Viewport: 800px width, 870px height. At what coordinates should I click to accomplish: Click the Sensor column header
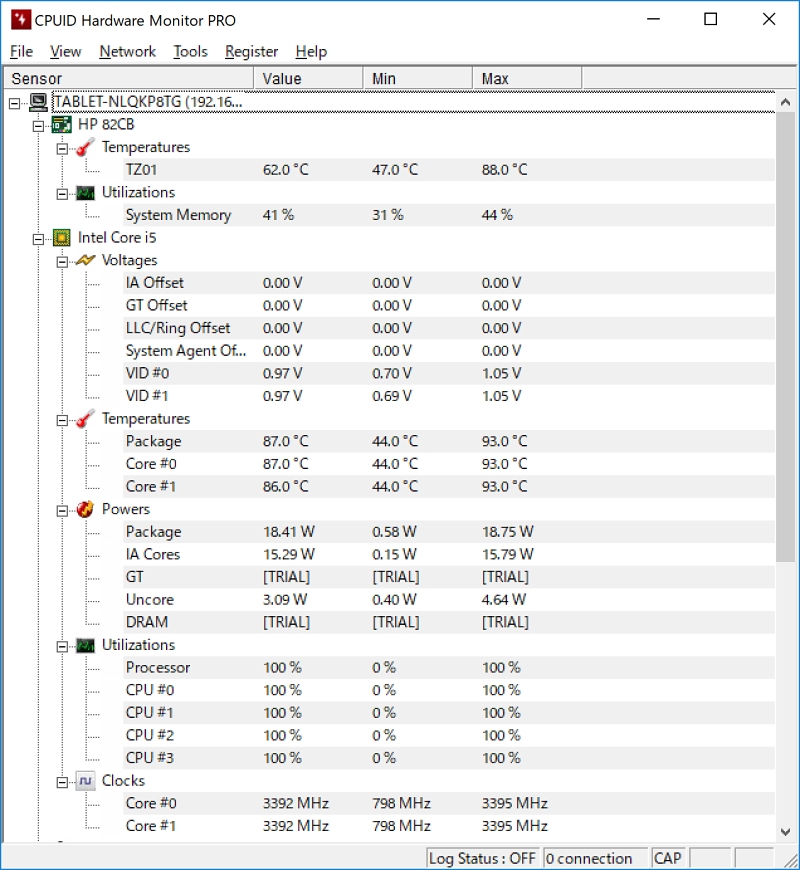point(129,78)
